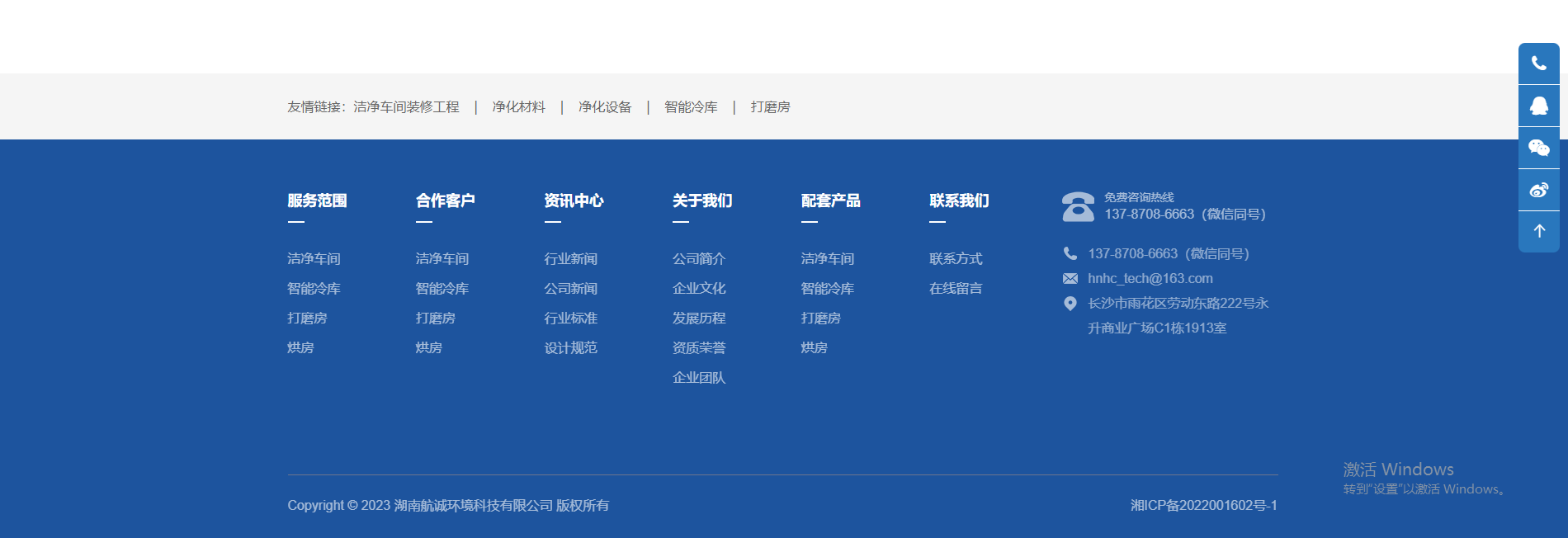This screenshot has height=538, width=1568.
Task: Choose 智能冷库 under 配套产品
Action: coord(828,289)
